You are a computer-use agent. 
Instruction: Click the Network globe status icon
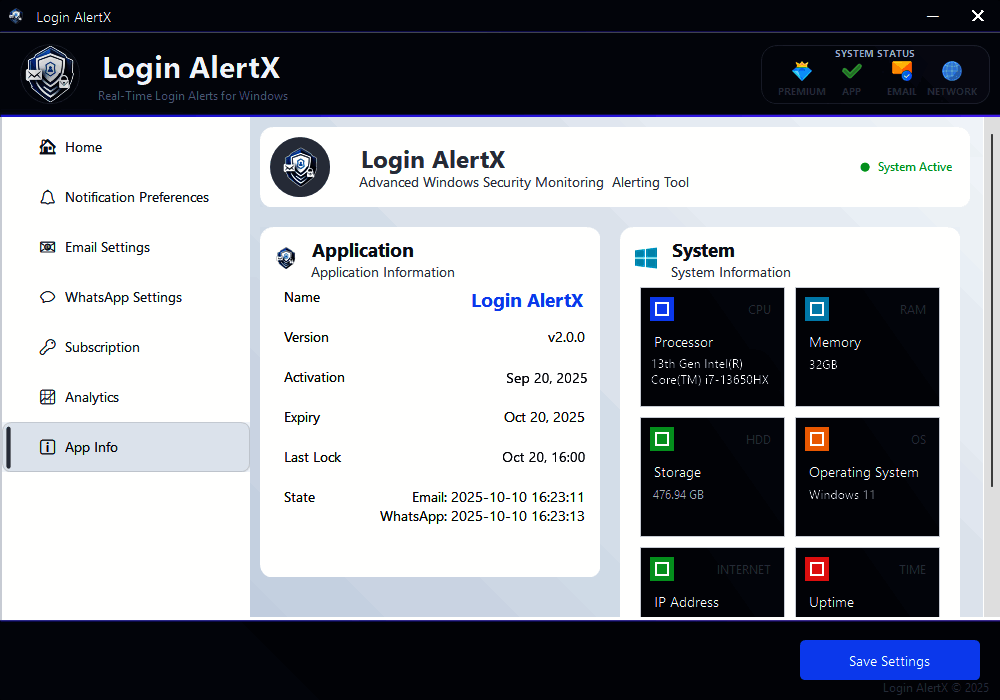click(952, 72)
